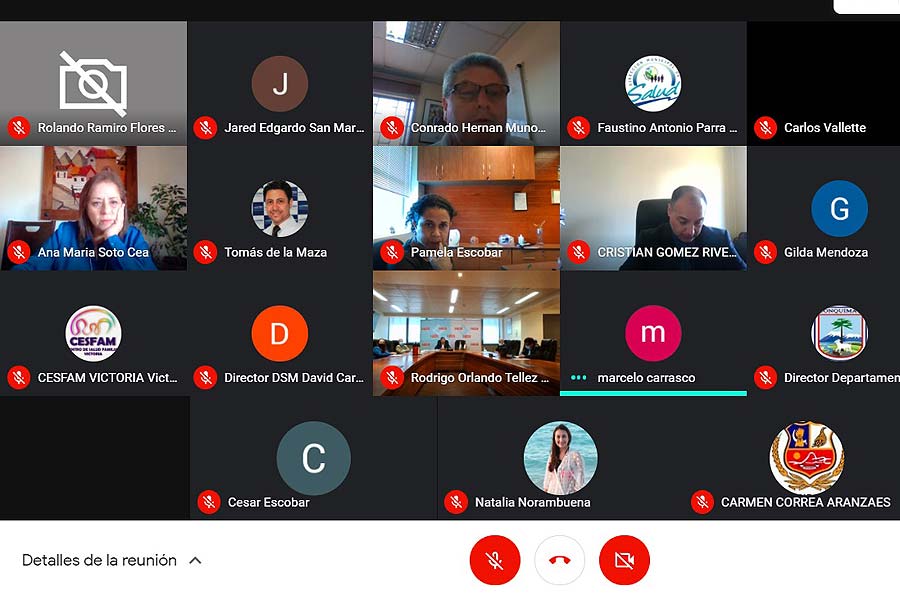The width and height of the screenshot is (900, 600).
Task: Click the pink m avatar of marcelo carrasco
Action: click(653, 333)
